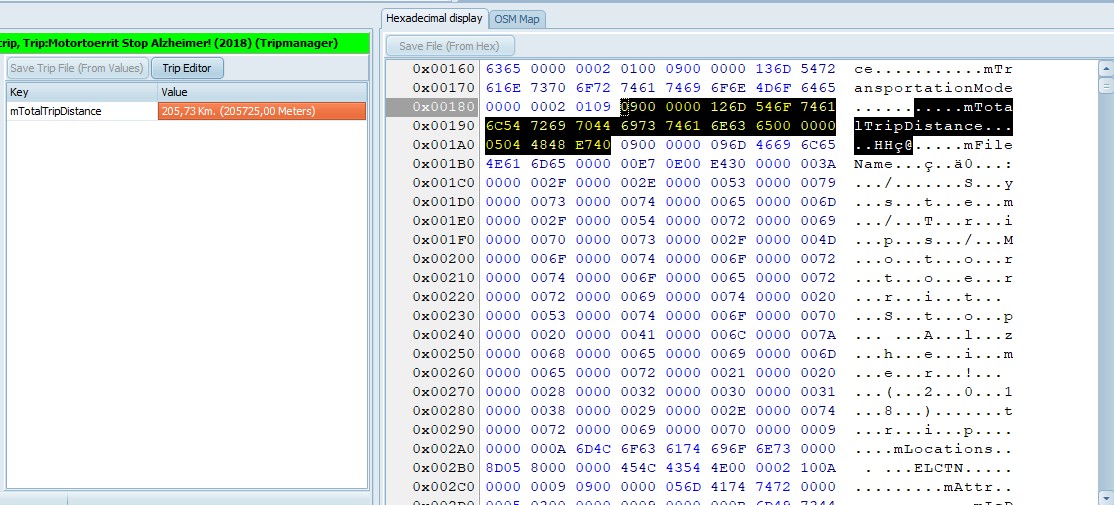Viewport: 1114px width, 505px height.
Task: Select the Hexadecimal display tab
Action: tap(434, 19)
